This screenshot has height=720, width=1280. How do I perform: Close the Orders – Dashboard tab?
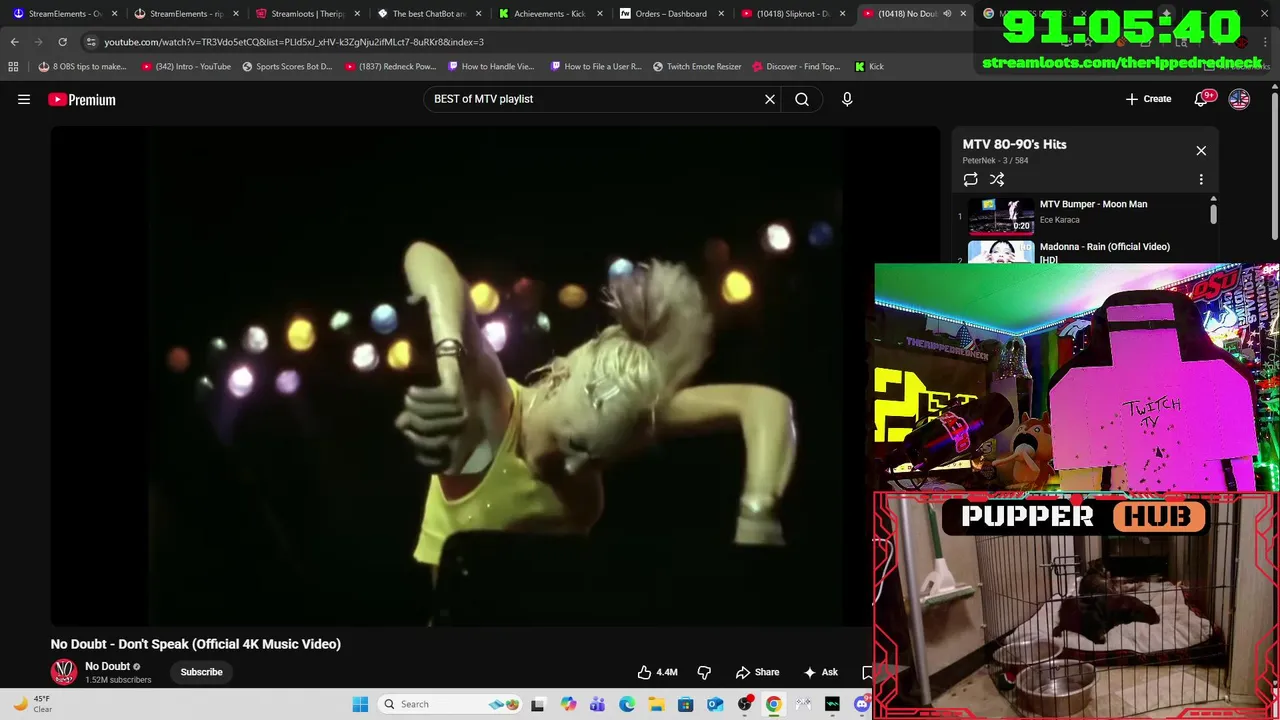coord(720,14)
